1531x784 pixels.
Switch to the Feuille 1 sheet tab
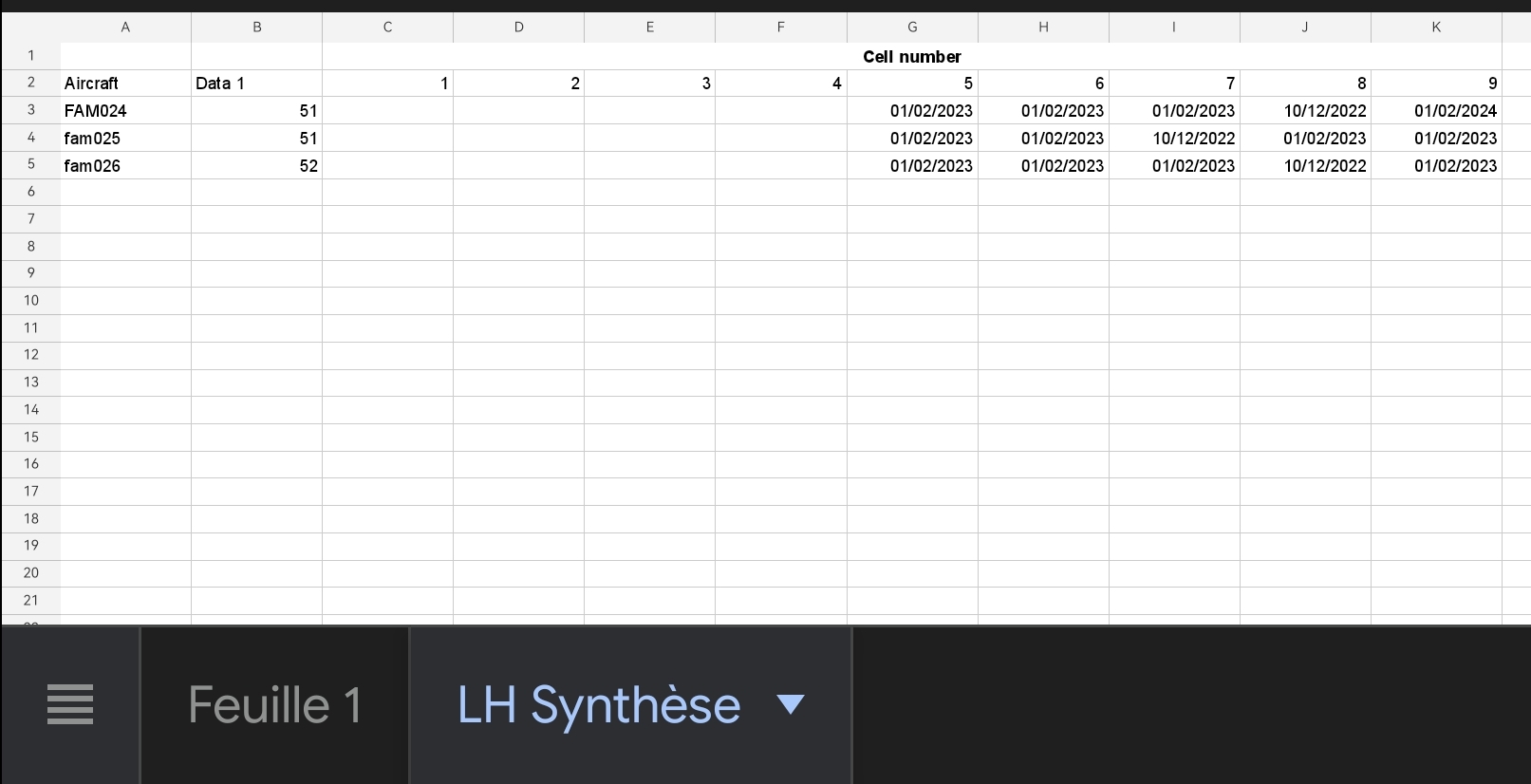tap(274, 705)
